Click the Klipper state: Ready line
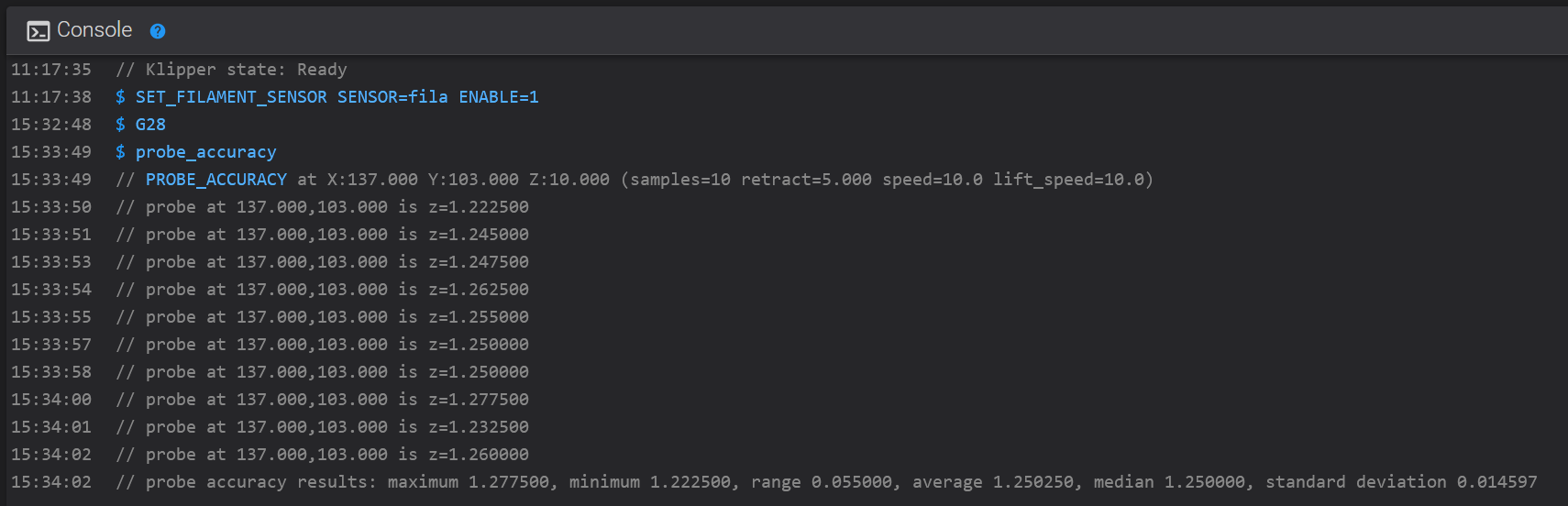The image size is (1568, 506). [x=231, y=70]
